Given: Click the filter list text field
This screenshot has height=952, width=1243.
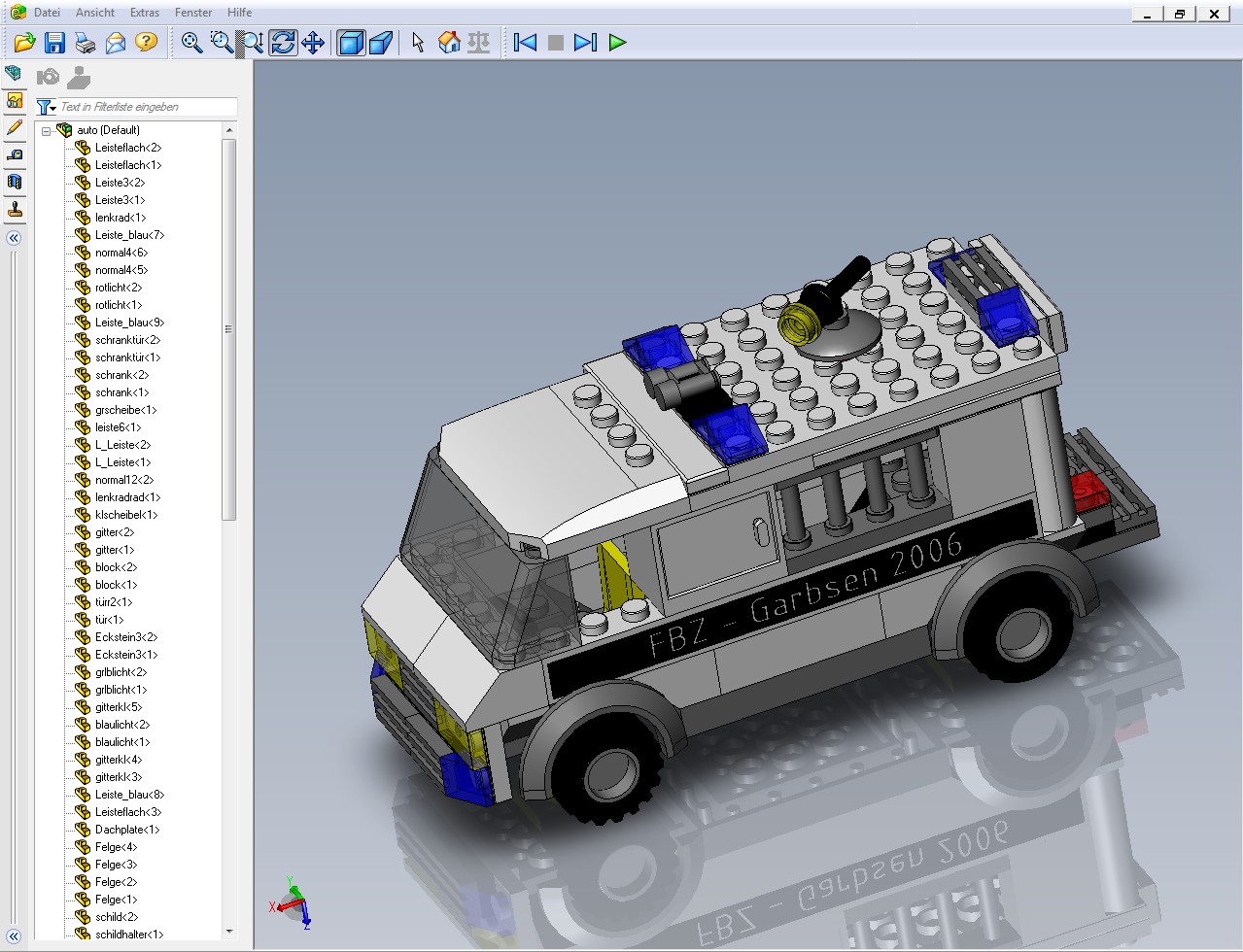Looking at the screenshot, I should pos(146,107).
